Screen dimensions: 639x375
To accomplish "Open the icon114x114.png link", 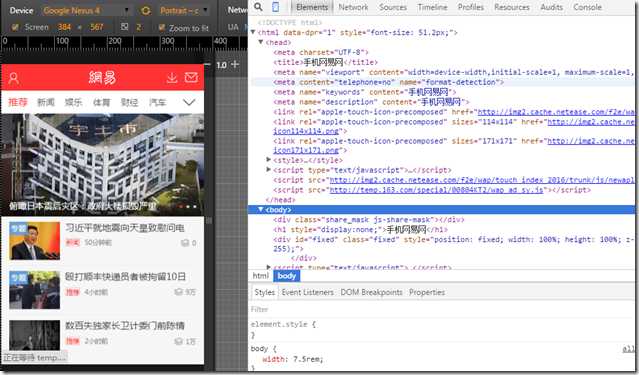I will (x=306, y=131).
